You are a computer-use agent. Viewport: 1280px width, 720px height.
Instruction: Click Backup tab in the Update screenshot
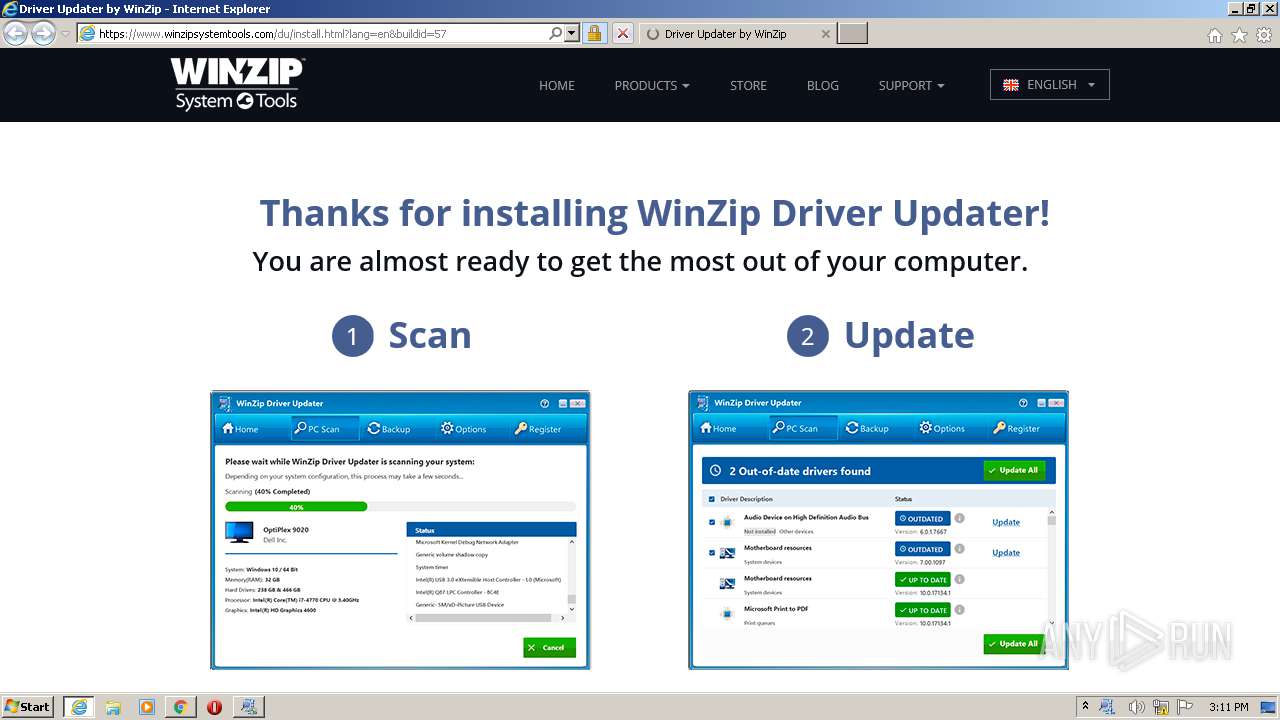click(x=866, y=428)
